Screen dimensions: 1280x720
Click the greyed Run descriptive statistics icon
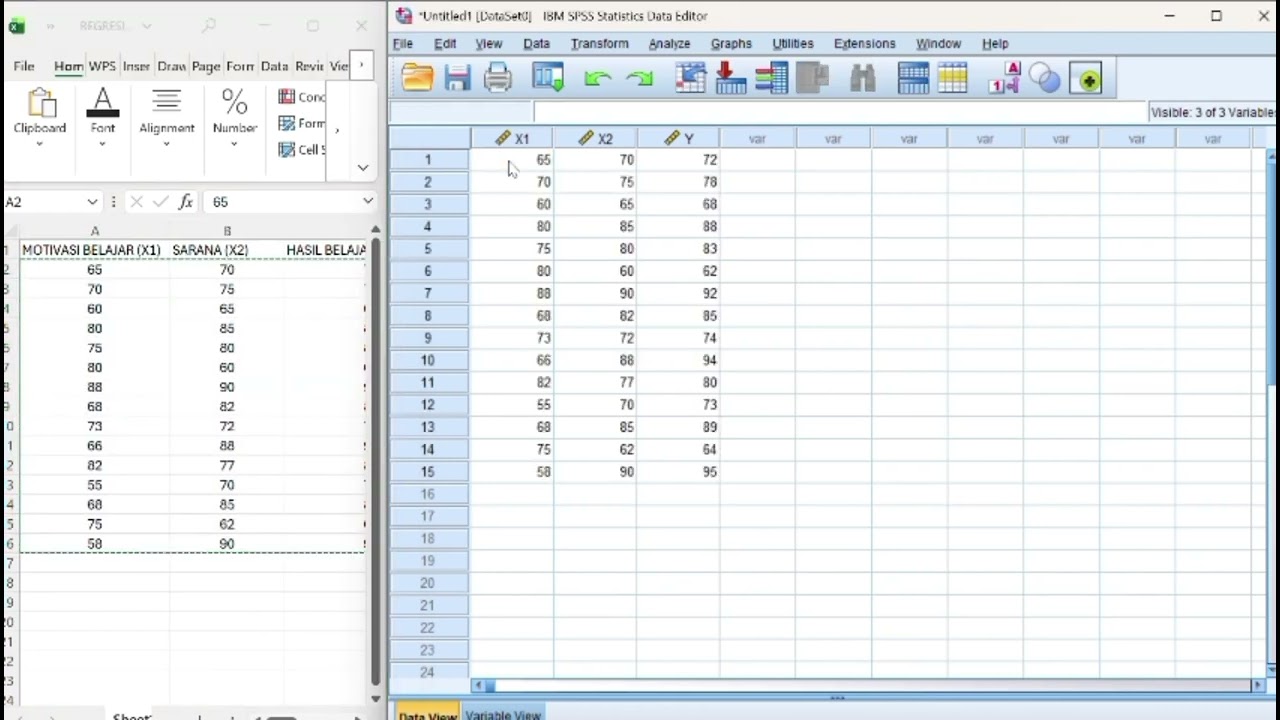[812, 78]
